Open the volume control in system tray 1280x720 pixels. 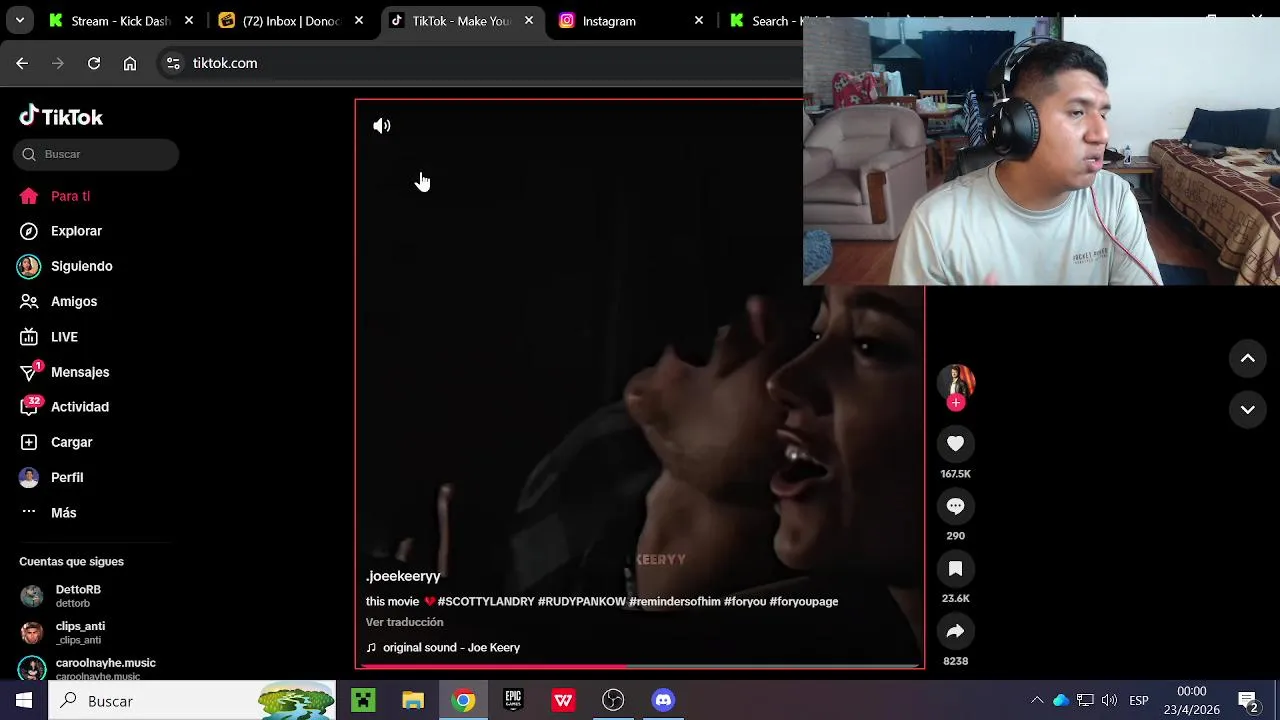1109,700
